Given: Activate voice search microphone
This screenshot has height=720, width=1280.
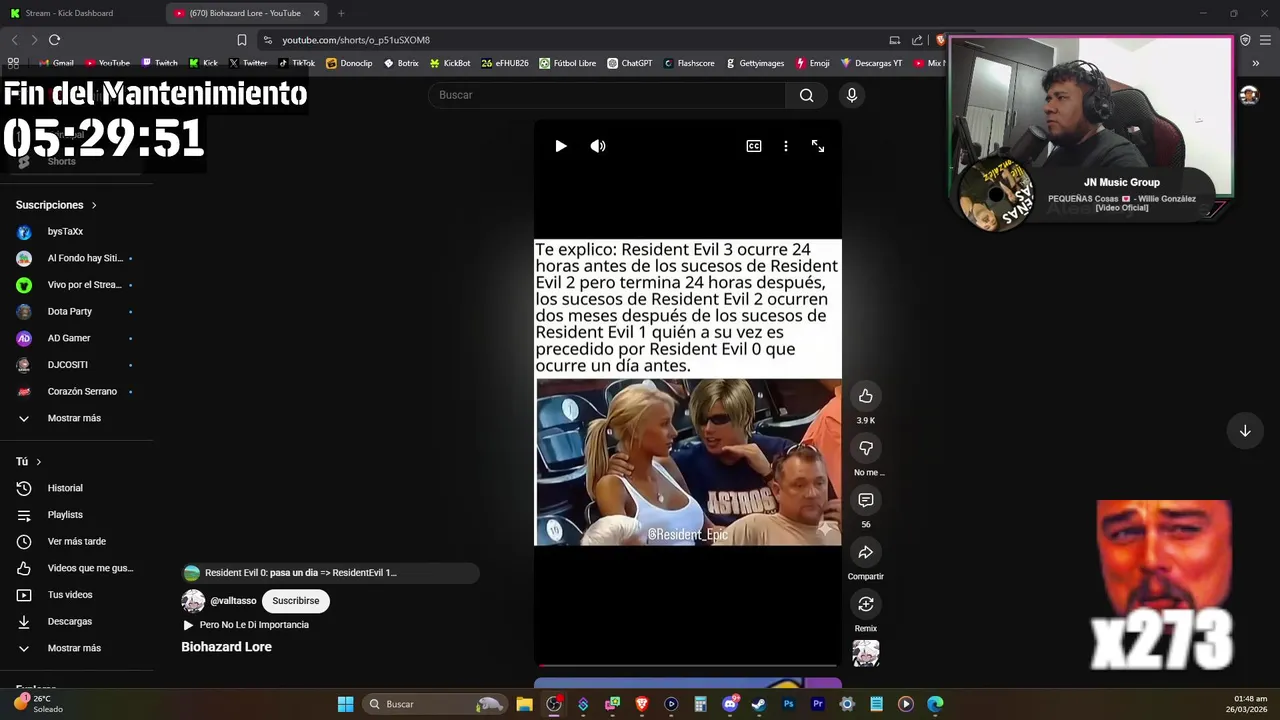Looking at the screenshot, I should (852, 95).
